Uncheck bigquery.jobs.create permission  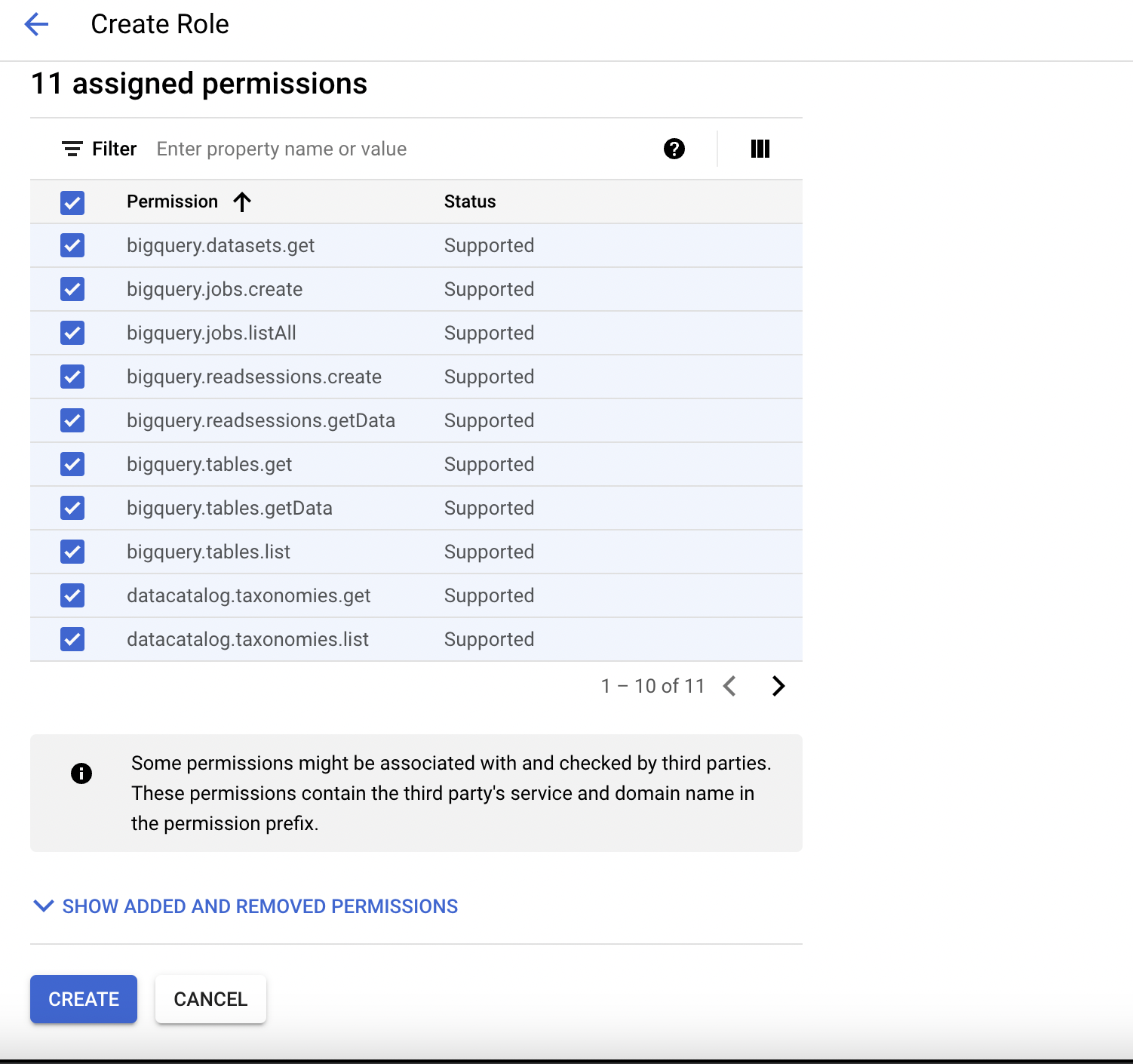[x=72, y=289]
